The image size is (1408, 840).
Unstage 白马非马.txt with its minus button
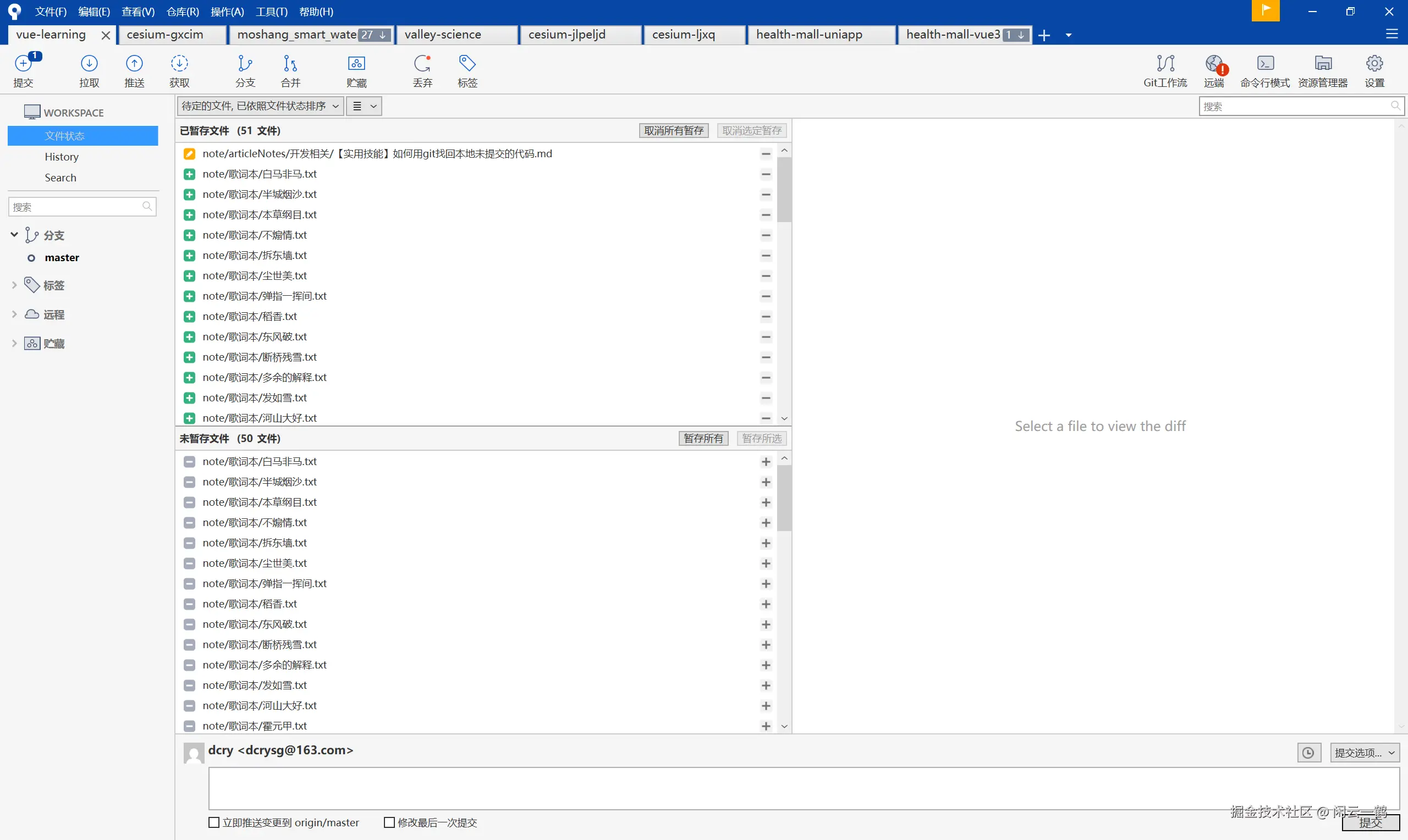(766, 174)
